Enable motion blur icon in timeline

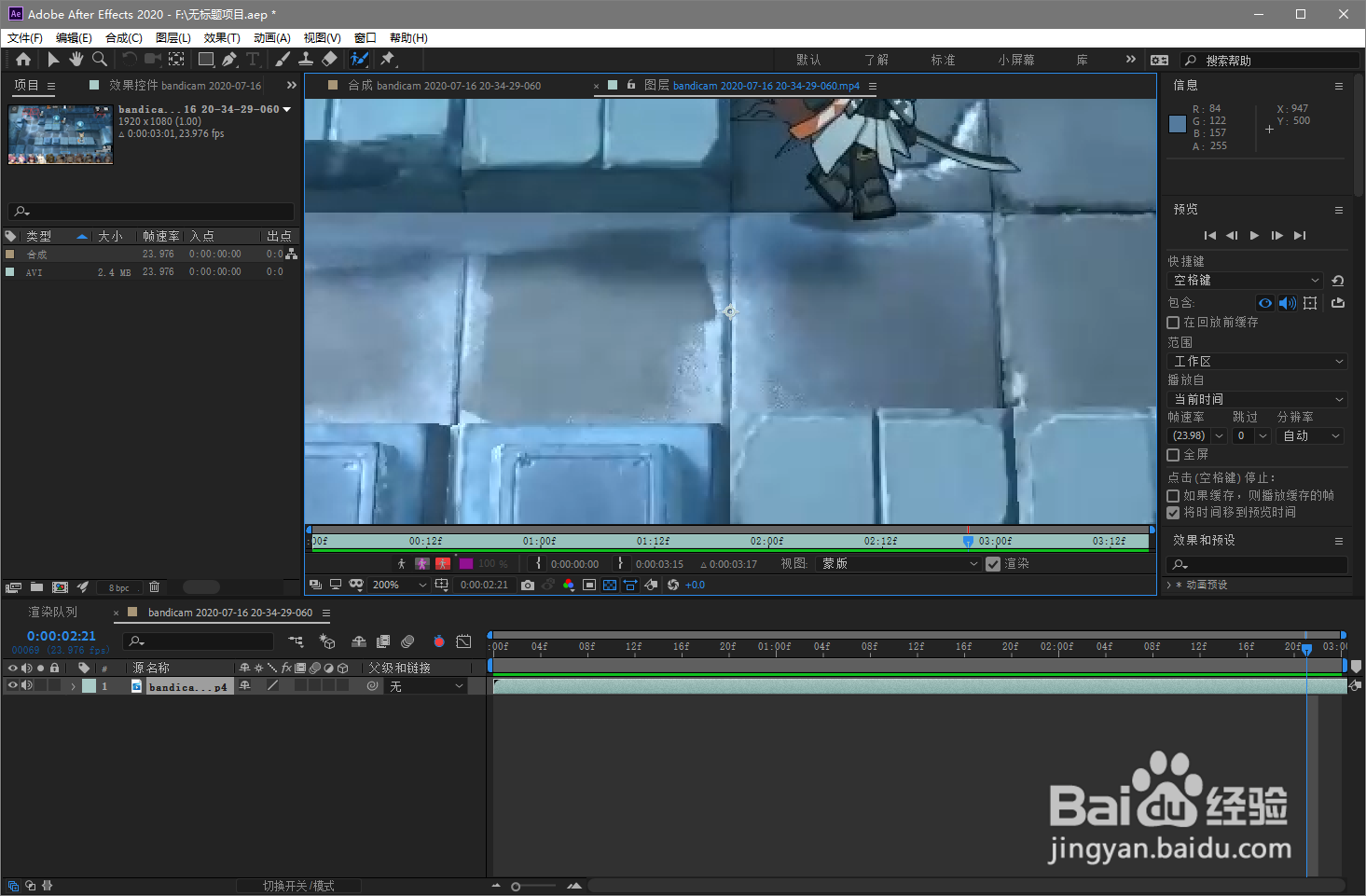coord(407,641)
